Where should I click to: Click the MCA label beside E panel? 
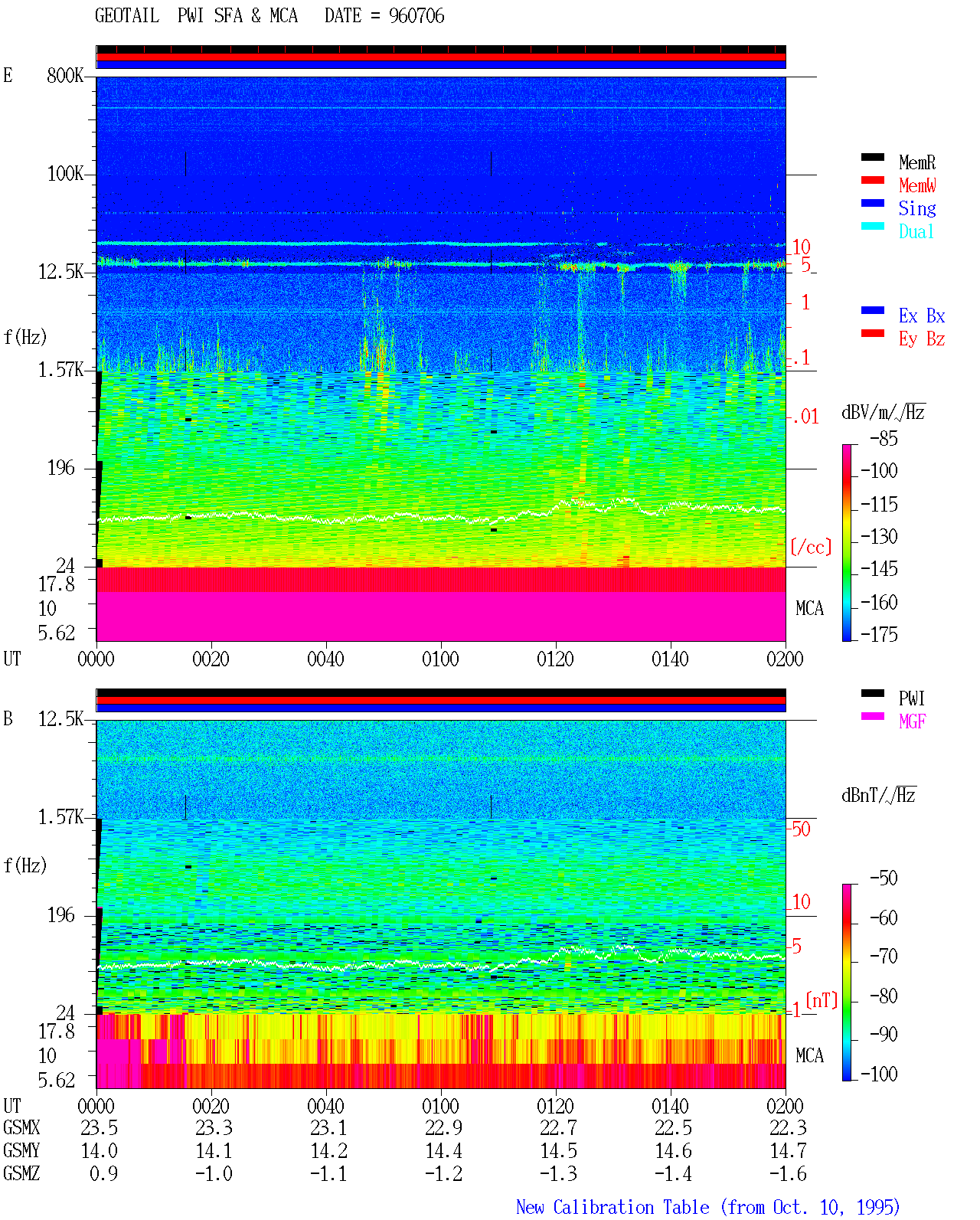(x=809, y=608)
